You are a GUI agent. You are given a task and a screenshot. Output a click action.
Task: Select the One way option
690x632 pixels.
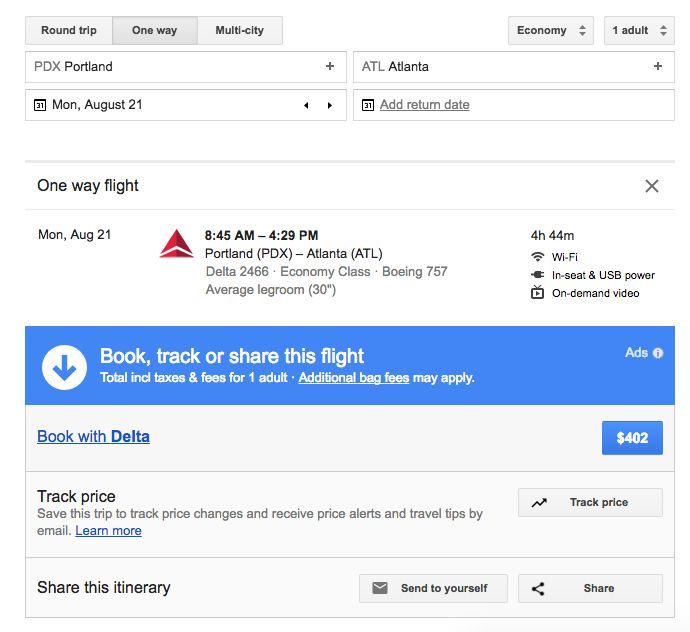[155, 31]
